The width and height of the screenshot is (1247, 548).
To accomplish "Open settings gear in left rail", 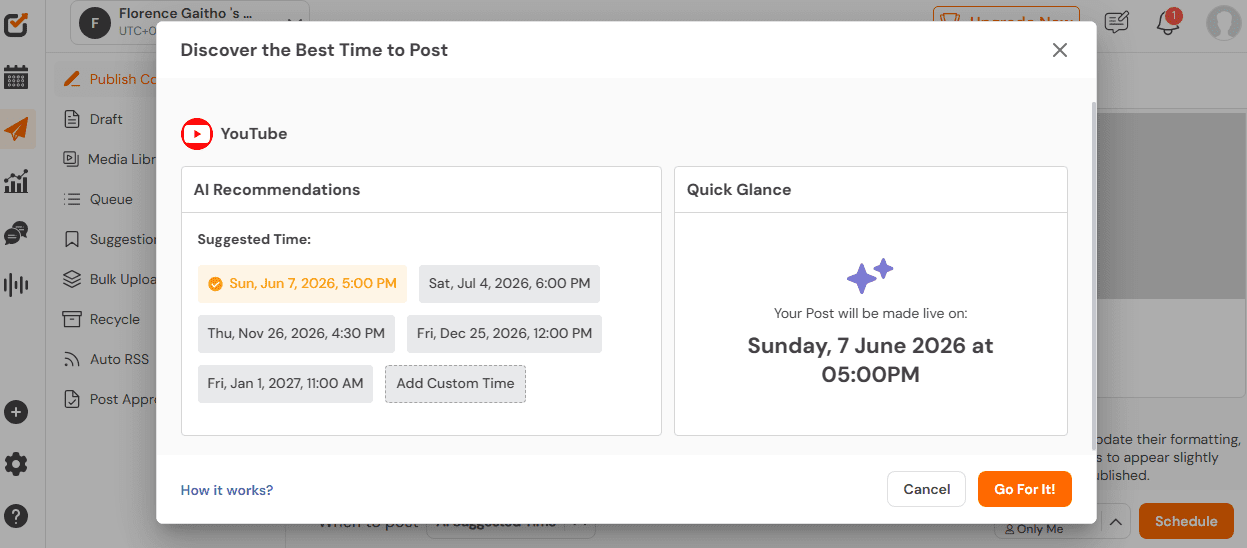I will tap(16, 464).
